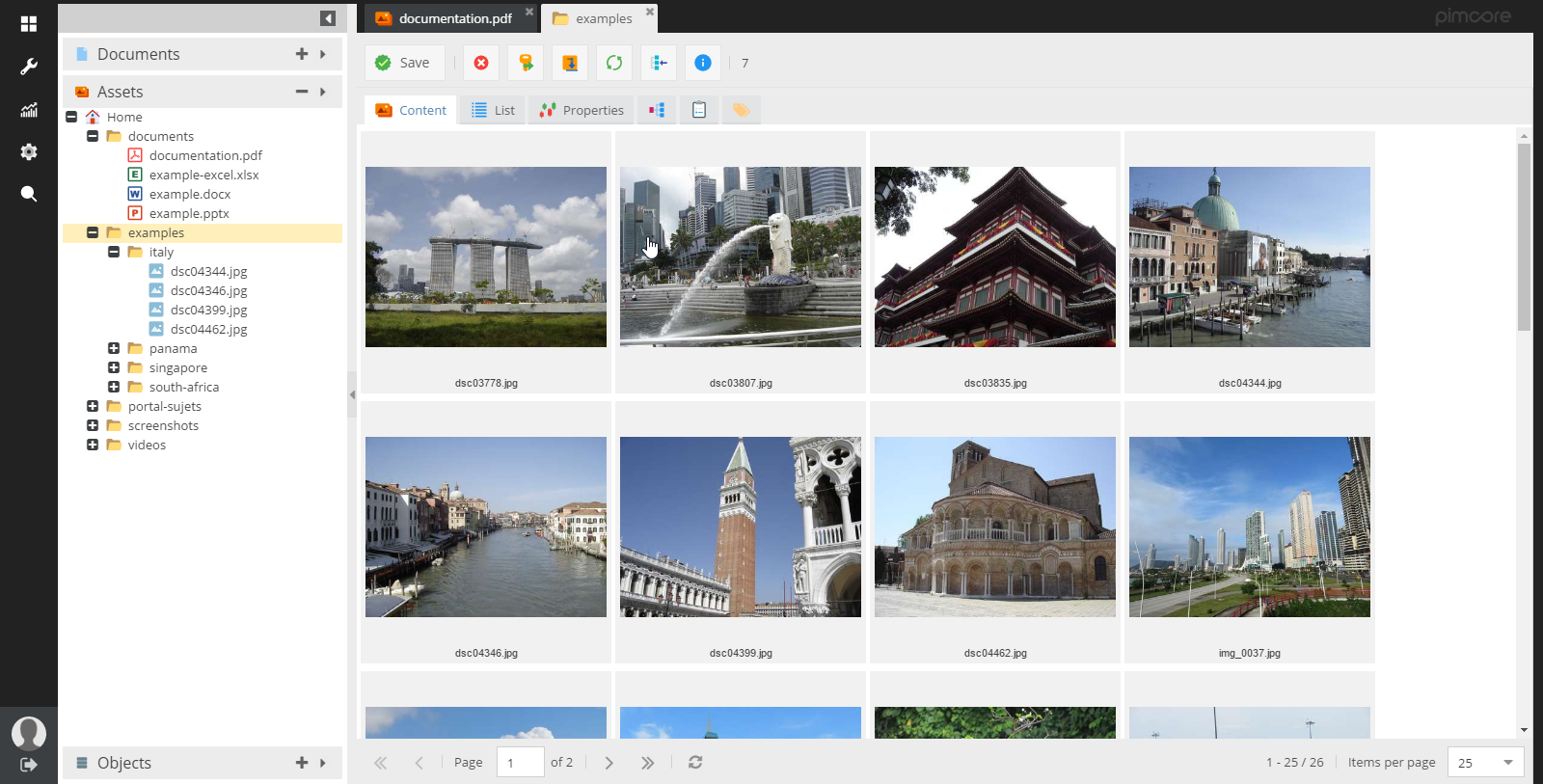Show in tree toolbar icon
The width and height of the screenshot is (1543, 784).
659,63
